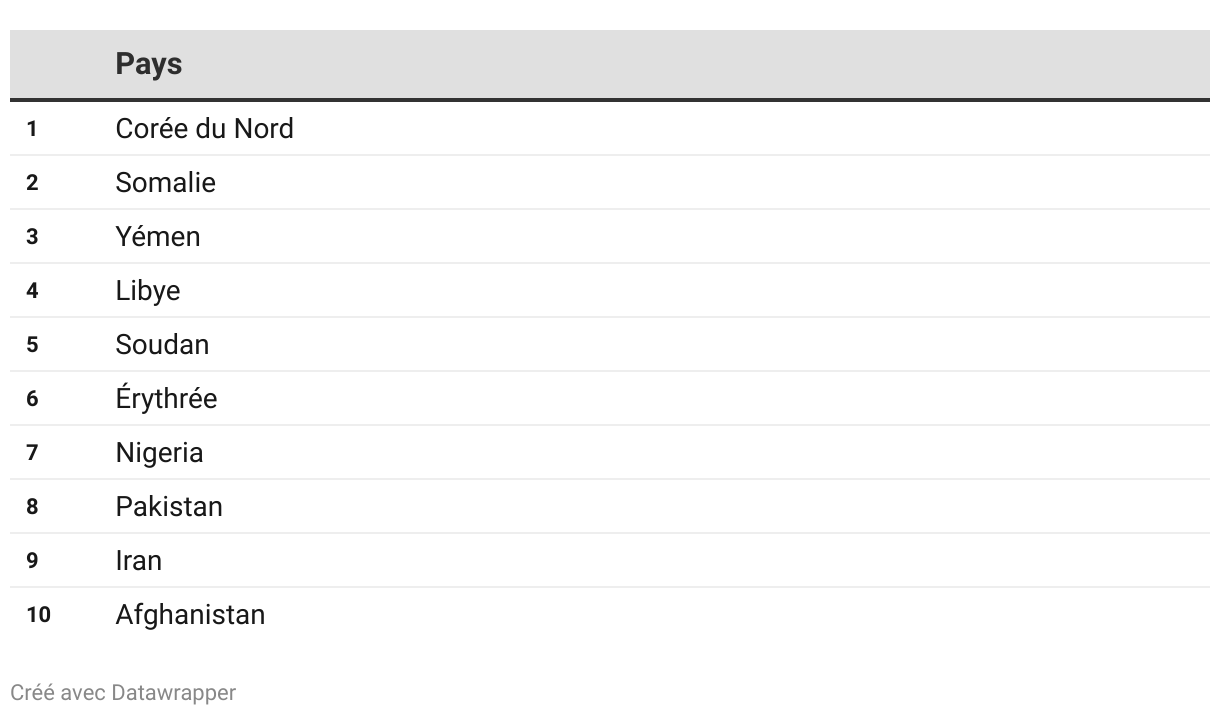The height and width of the screenshot is (716, 1220).
Task: Select the Somalie row
Action: click(x=610, y=182)
